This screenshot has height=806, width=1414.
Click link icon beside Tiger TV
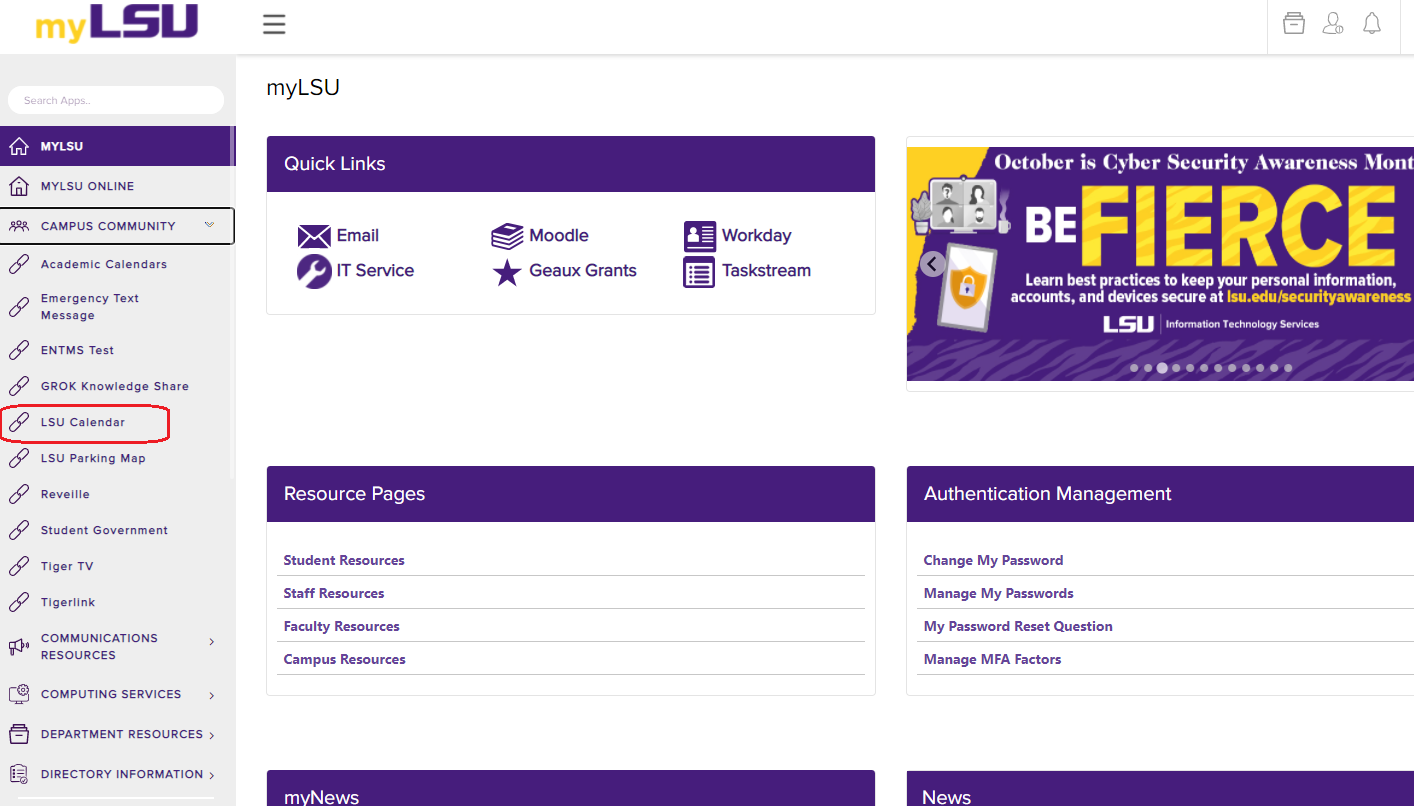(18, 566)
